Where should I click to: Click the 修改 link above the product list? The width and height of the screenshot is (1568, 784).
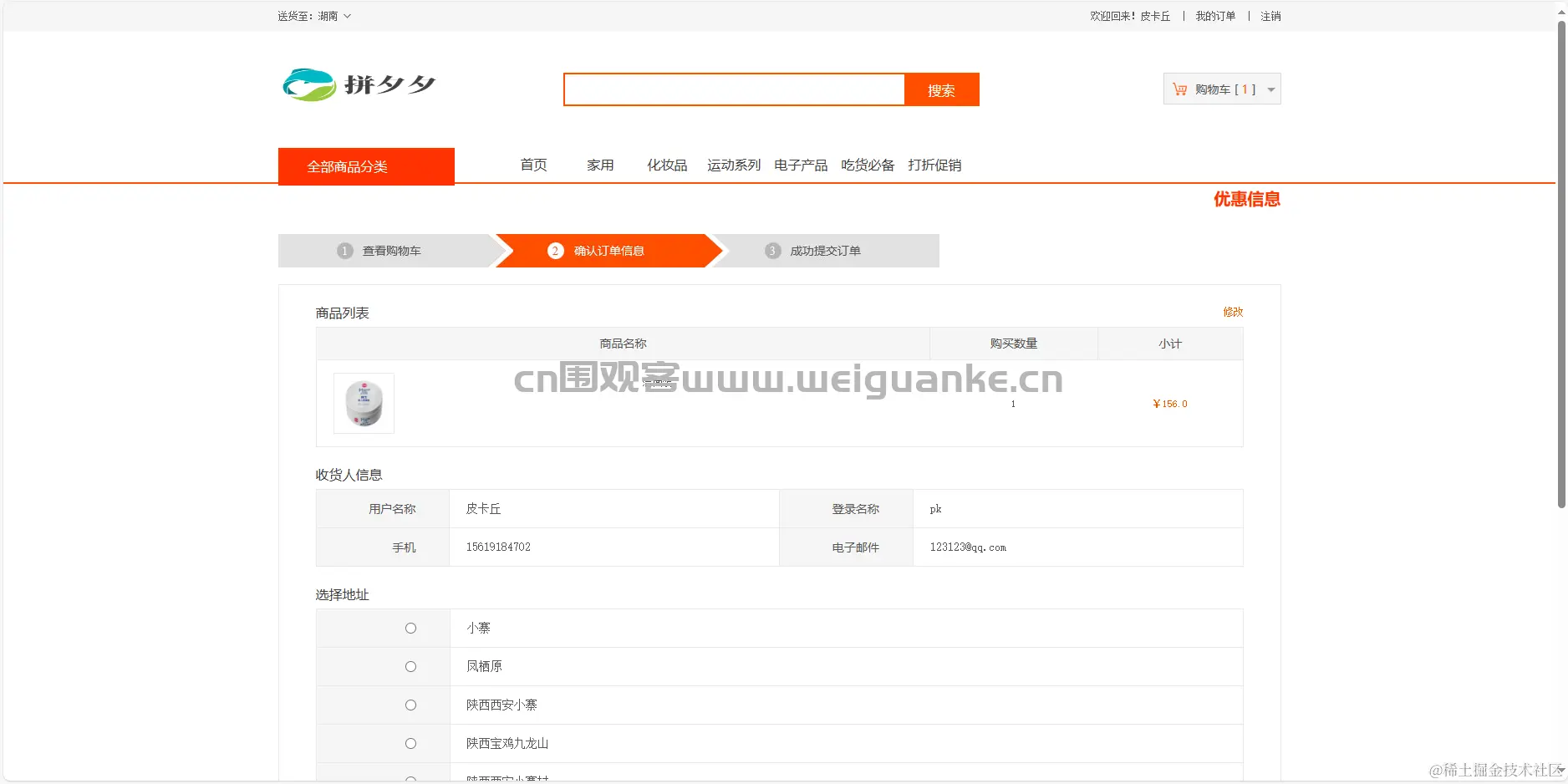pos(1233,312)
